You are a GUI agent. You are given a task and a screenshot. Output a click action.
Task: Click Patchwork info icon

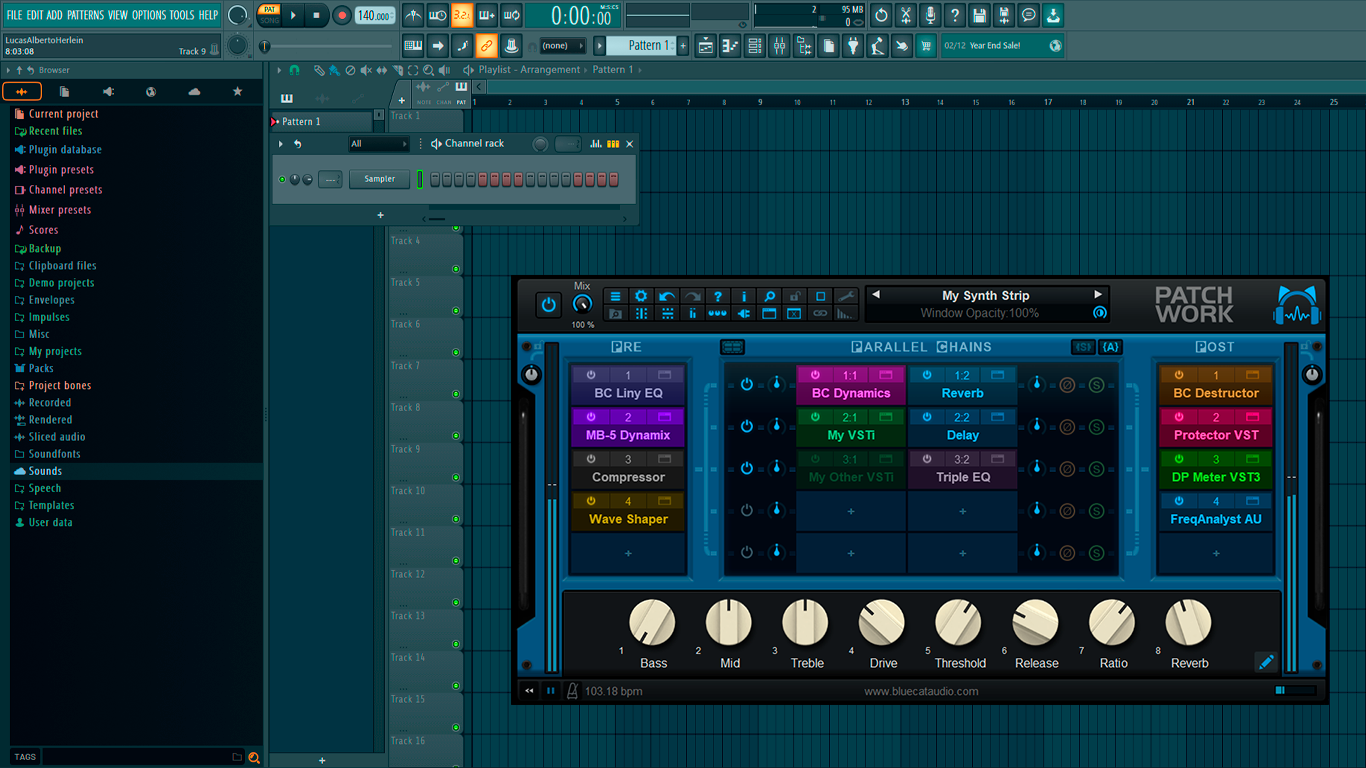(x=743, y=296)
